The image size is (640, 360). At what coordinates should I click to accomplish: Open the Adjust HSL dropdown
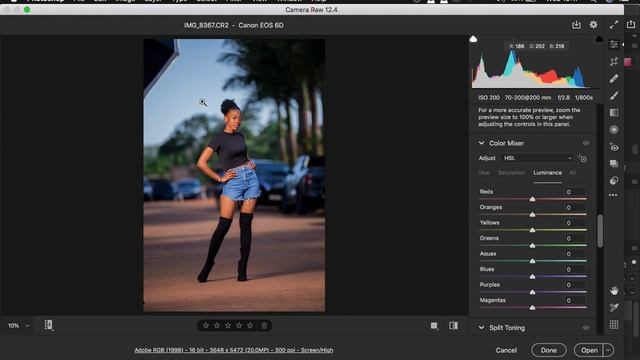click(538, 158)
